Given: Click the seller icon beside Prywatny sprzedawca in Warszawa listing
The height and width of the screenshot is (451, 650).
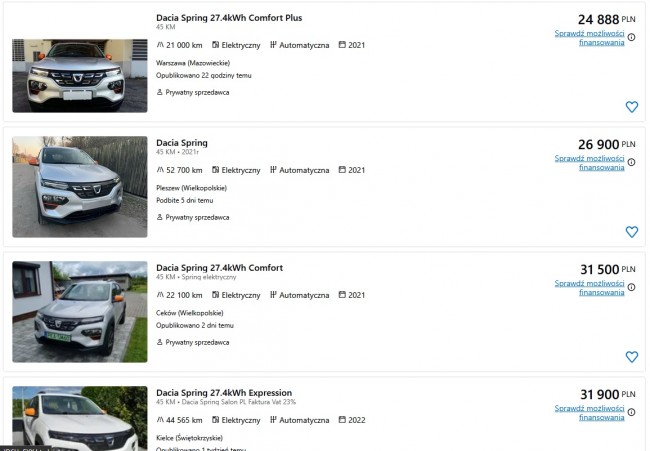Looking at the screenshot, I should pyautogui.click(x=160, y=92).
